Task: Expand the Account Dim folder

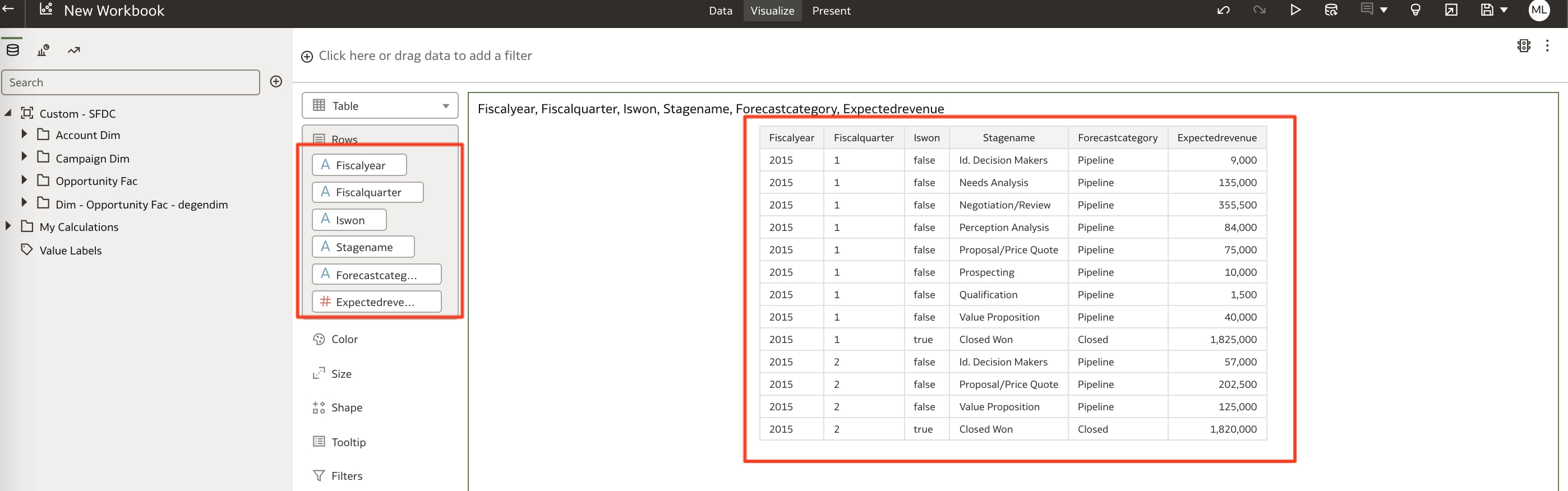Action: (x=24, y=134)
